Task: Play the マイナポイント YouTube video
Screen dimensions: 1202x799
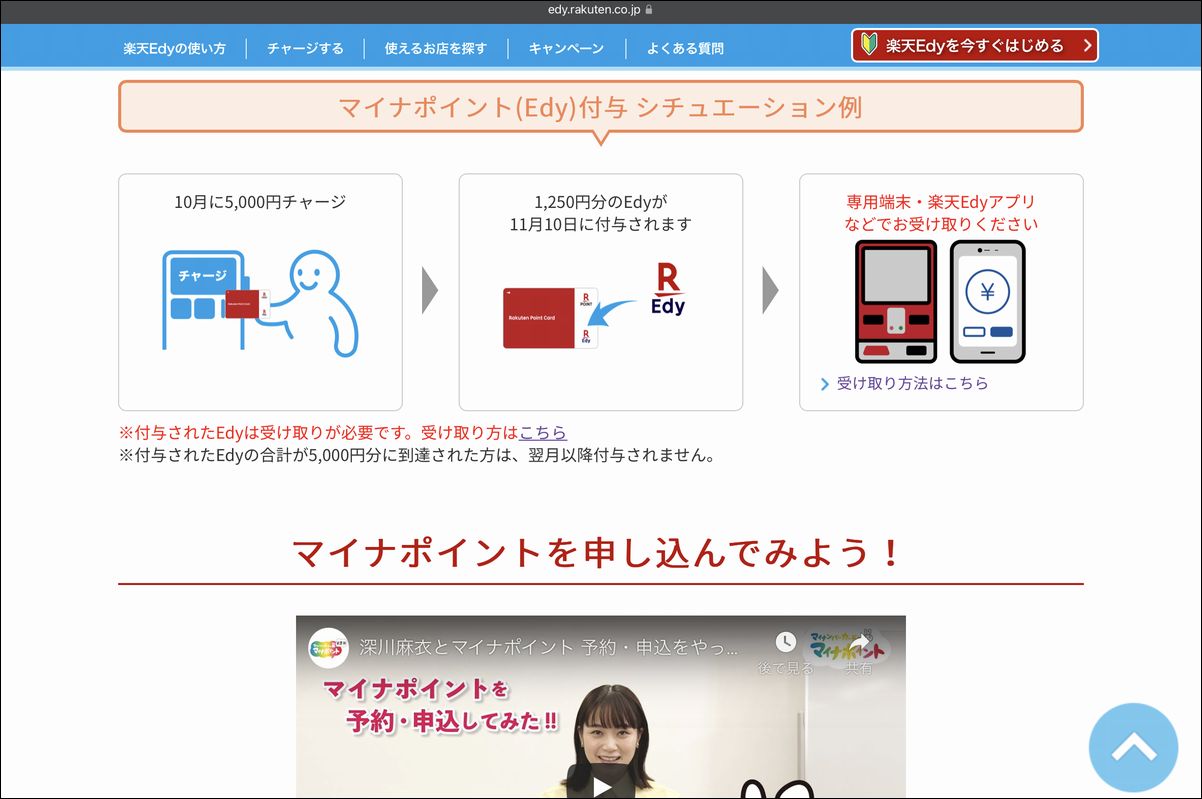Action: click(601, 785)
